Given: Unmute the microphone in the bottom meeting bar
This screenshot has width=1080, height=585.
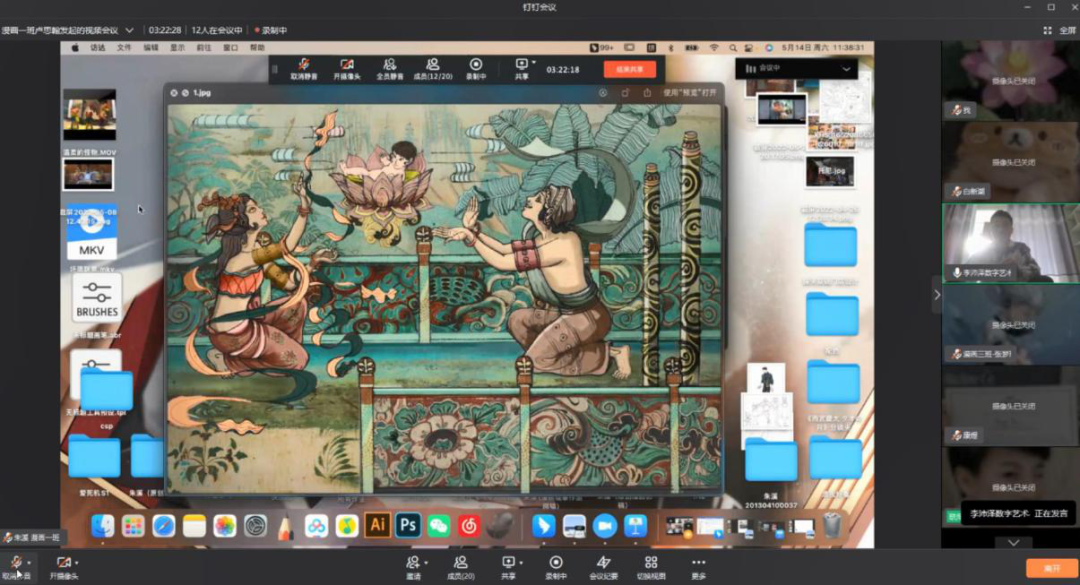Looking at the screenshot, I should click(x=15, y=566).
